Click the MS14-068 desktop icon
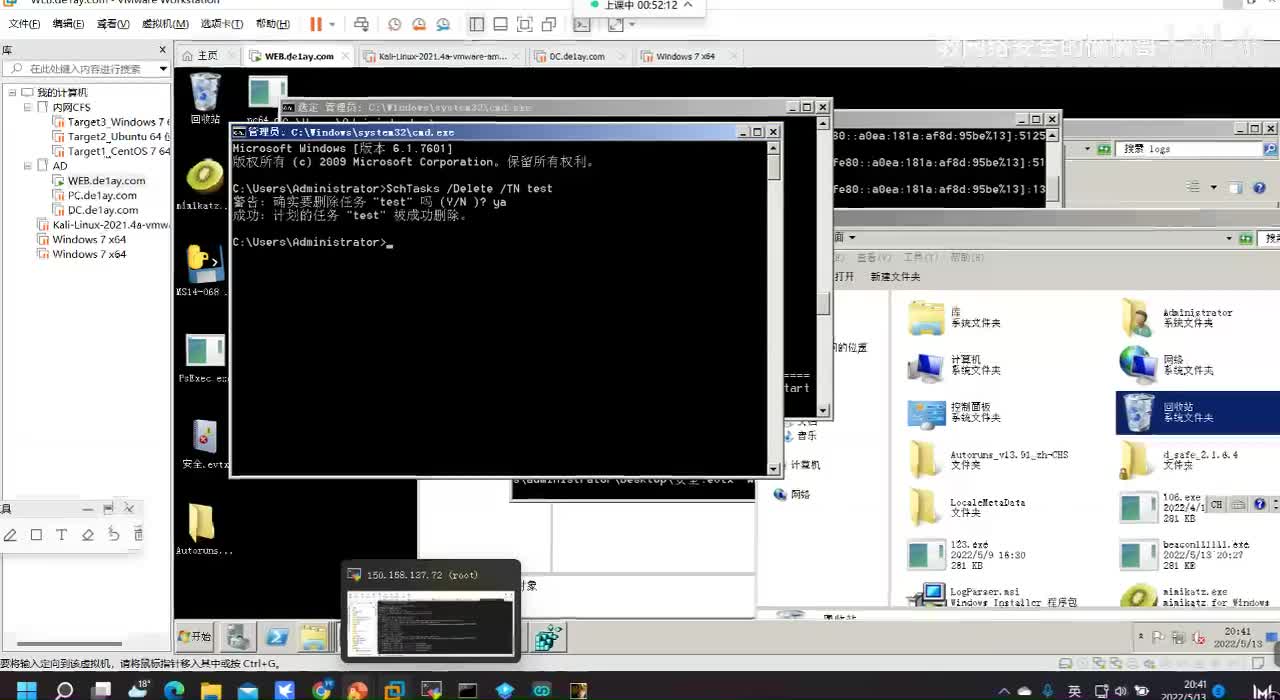 tap(205, 272)
